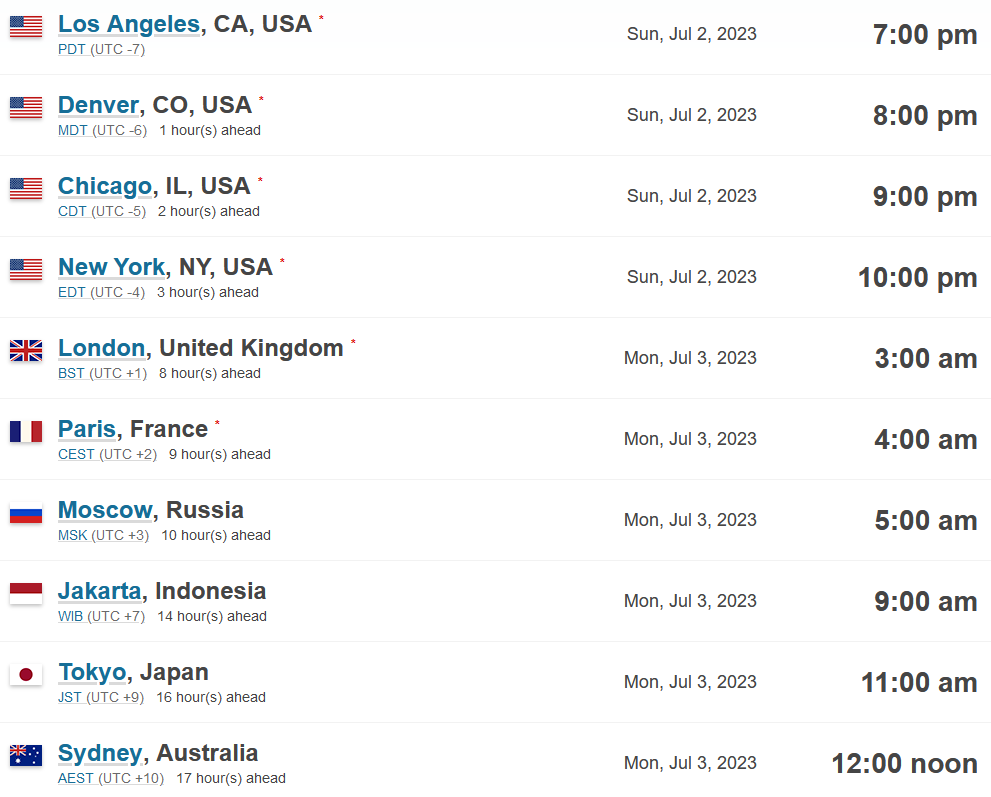
Task: Click the USA flag next to Denver
Action: point(26,107)
